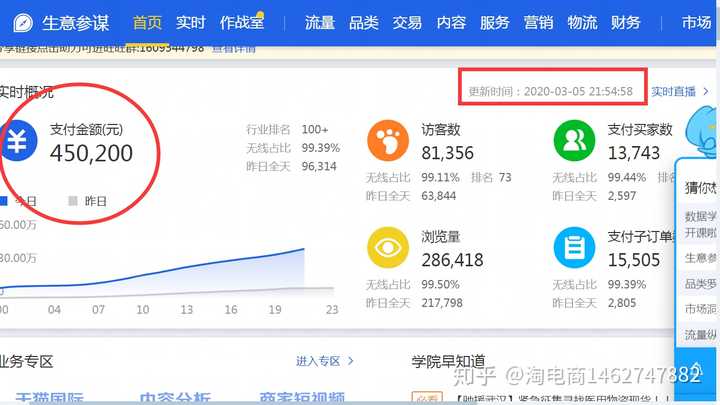
Task: Go to the 流量 menu
Action: click(x=320, y=22)
